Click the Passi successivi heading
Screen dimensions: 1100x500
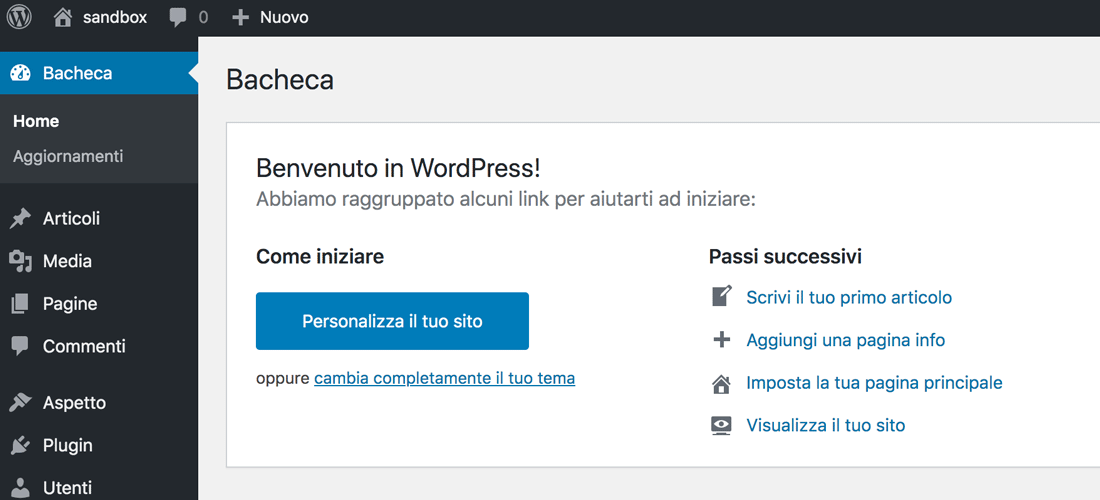(x=786, y=257)
